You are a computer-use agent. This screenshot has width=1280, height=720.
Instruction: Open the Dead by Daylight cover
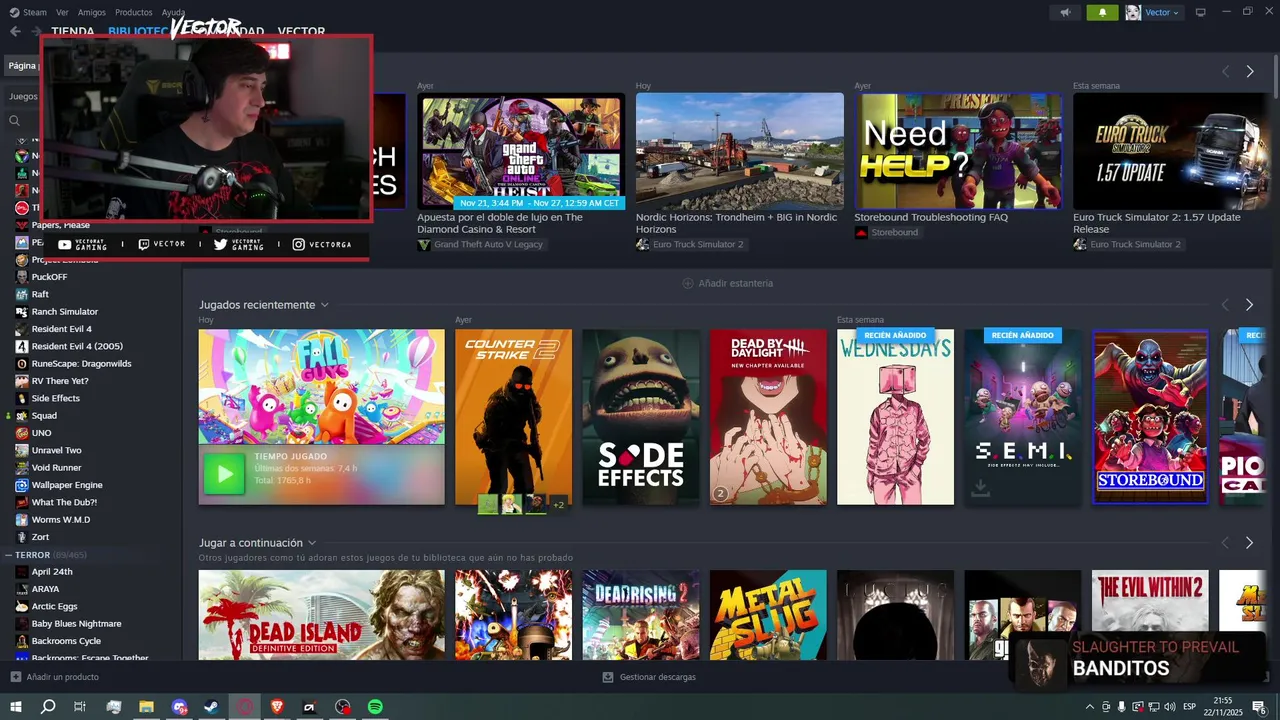tap(768, 417)
